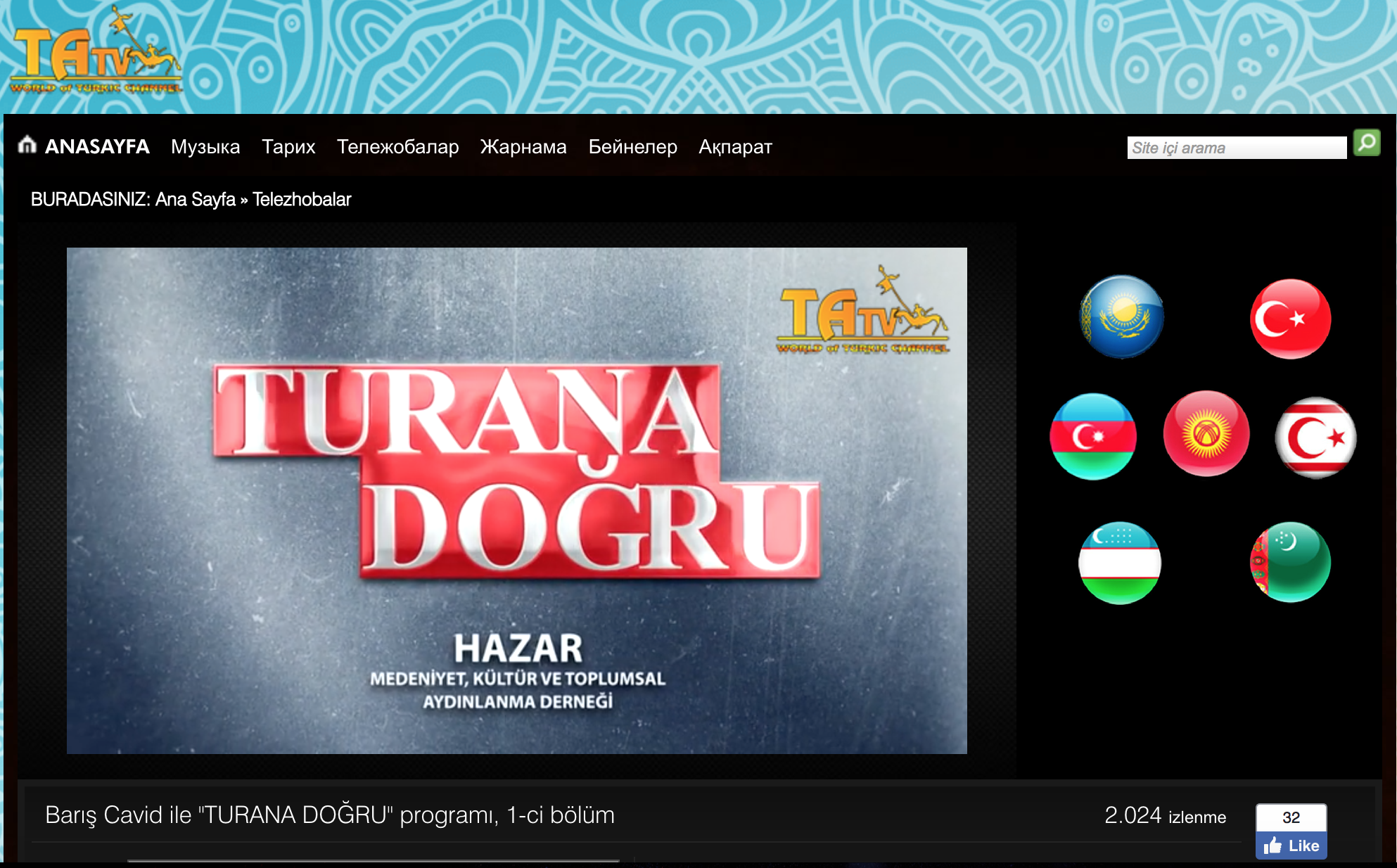
Task: Pick the Uzbekistan flag icon
Action: (x=1119, y=563)
